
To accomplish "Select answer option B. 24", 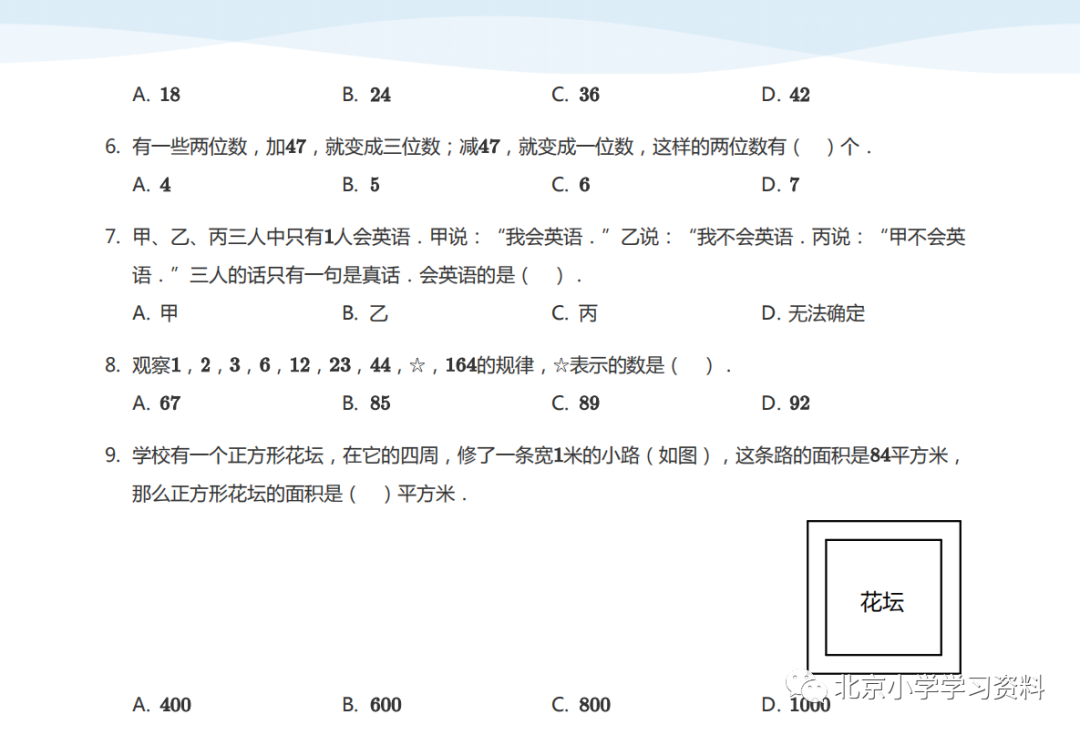I will point(366,94).
